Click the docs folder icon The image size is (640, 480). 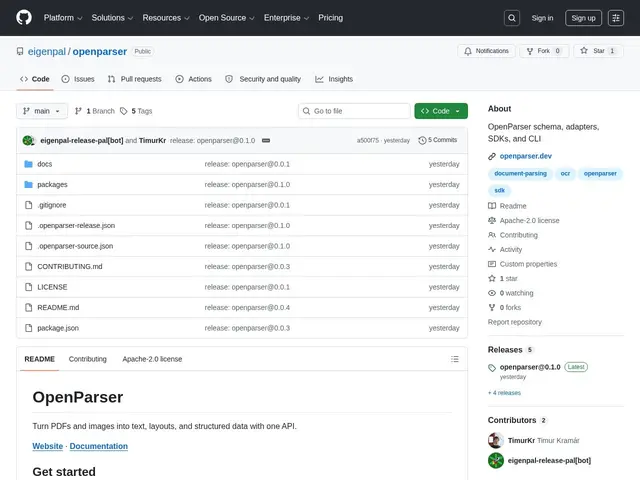[x=28, y=164]
